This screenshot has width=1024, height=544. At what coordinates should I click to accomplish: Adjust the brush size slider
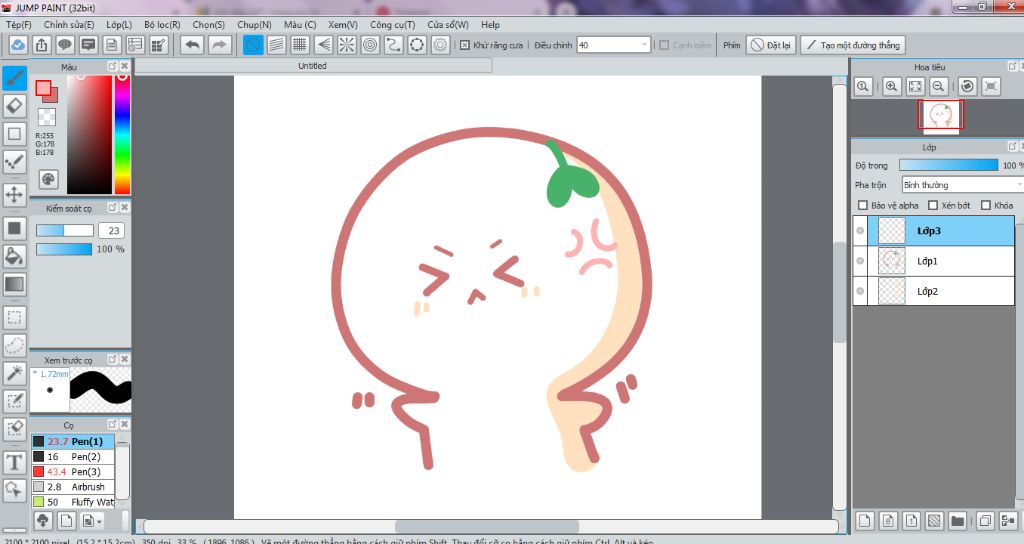[x=65, y=231]
